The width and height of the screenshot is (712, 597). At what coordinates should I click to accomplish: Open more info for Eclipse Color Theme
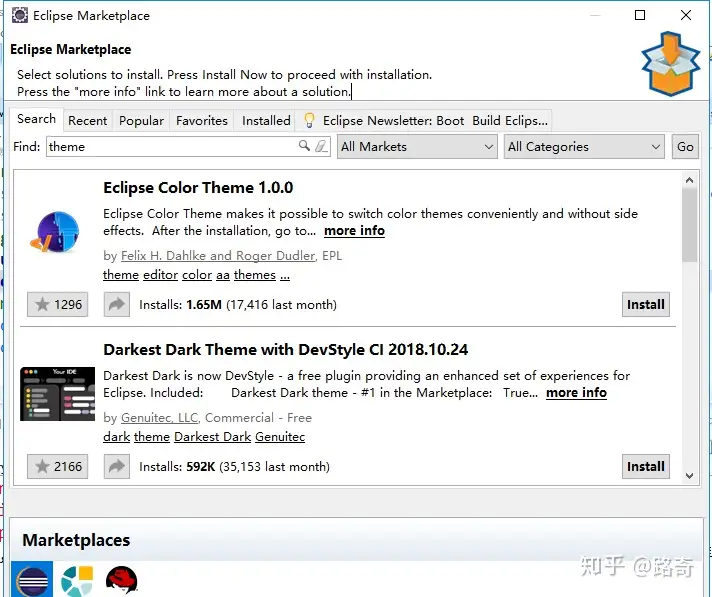tap(354, 231)
